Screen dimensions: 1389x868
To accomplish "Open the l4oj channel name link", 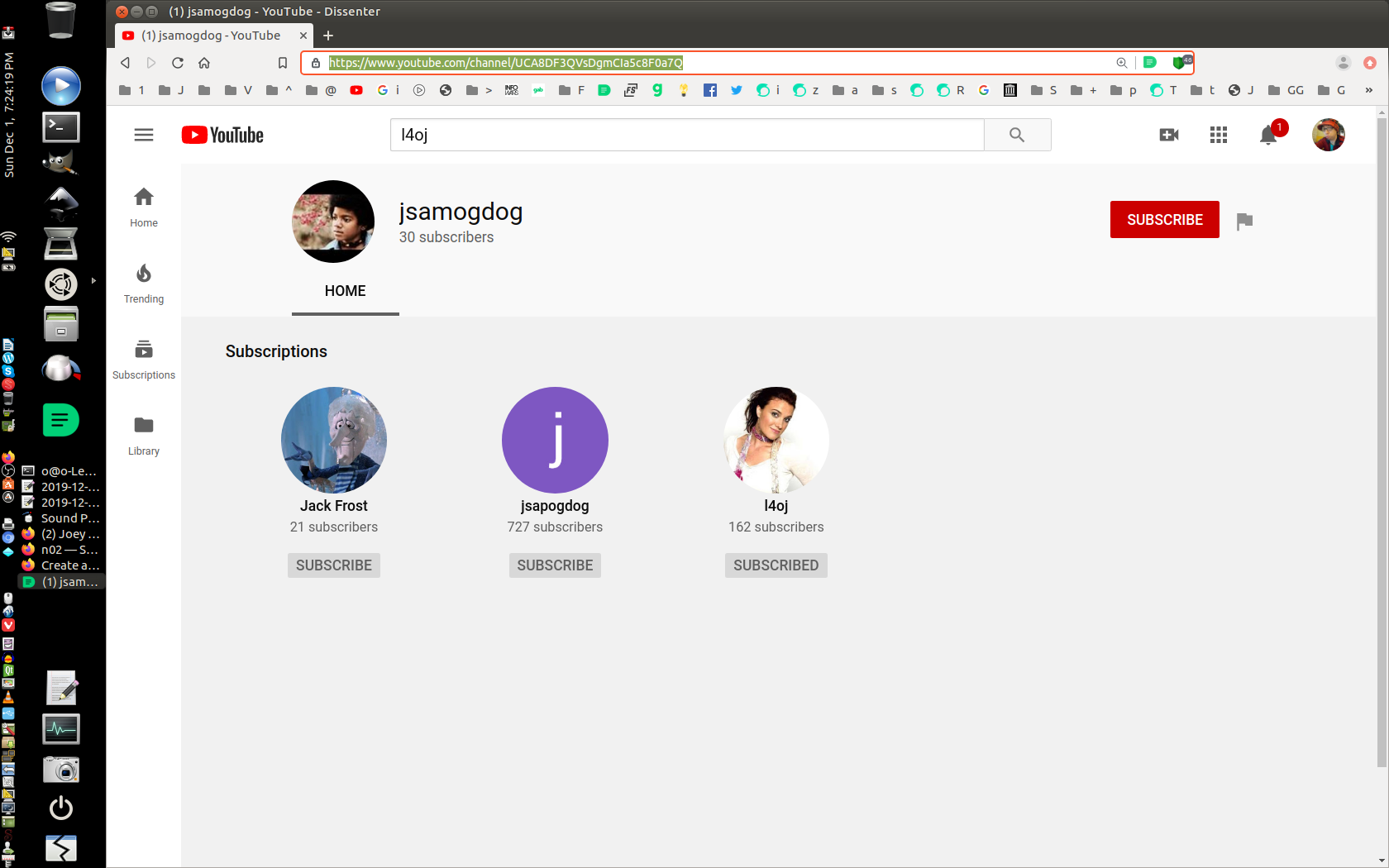I will [x=776, y=506].
